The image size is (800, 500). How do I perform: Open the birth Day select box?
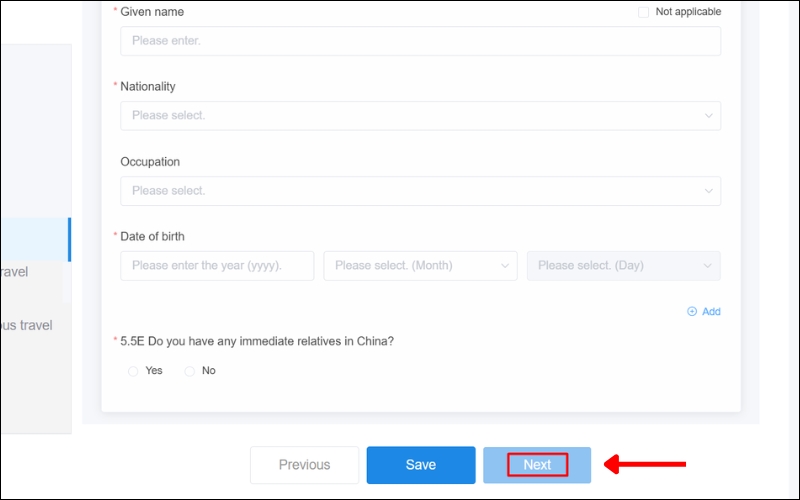tap(623, 266)
